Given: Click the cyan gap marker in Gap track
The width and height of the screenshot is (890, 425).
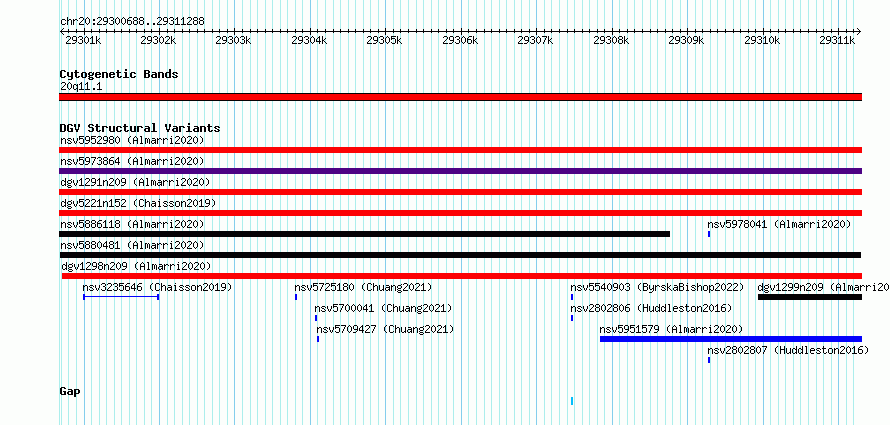Looking at the screenshot, I should 572,401.
